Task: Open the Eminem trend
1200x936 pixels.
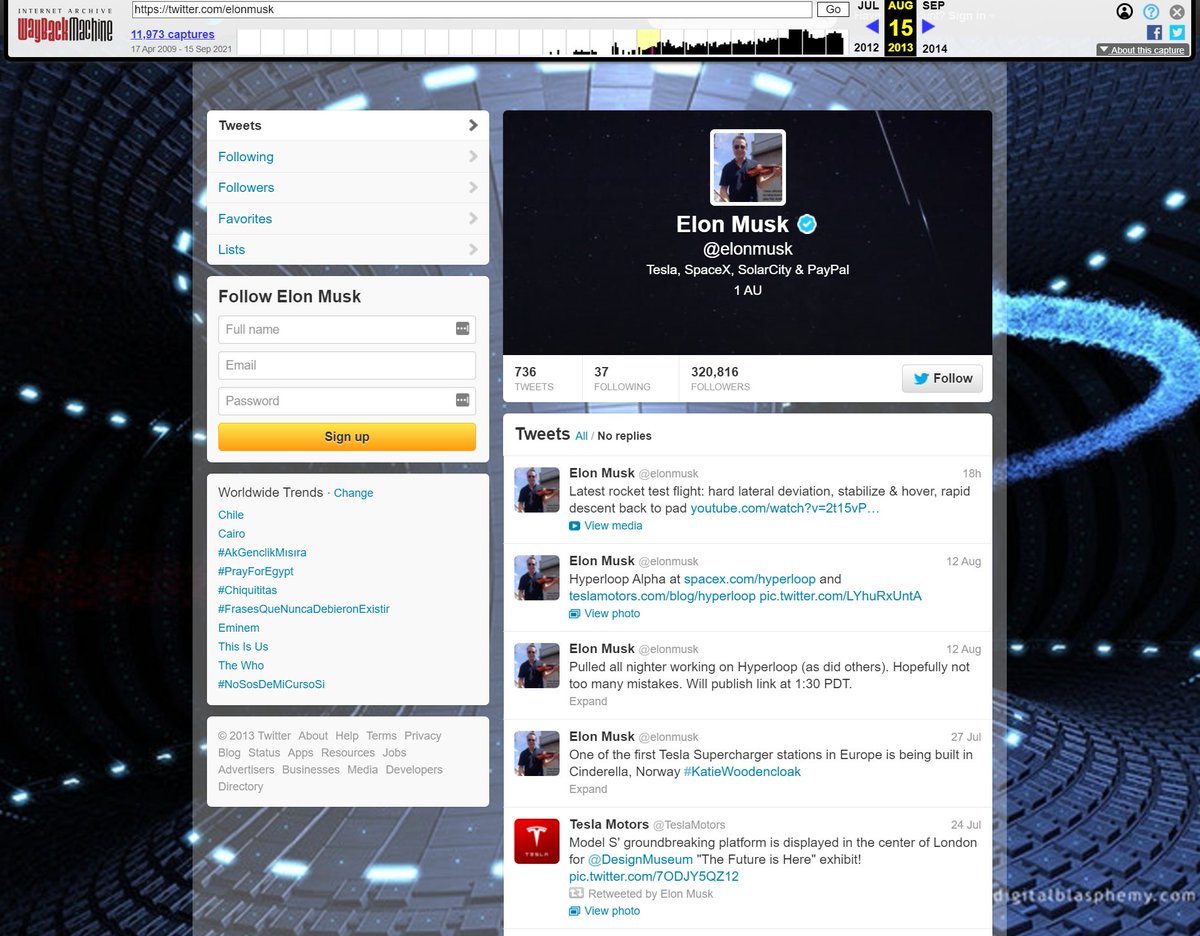Action: (x=239, y=628)
